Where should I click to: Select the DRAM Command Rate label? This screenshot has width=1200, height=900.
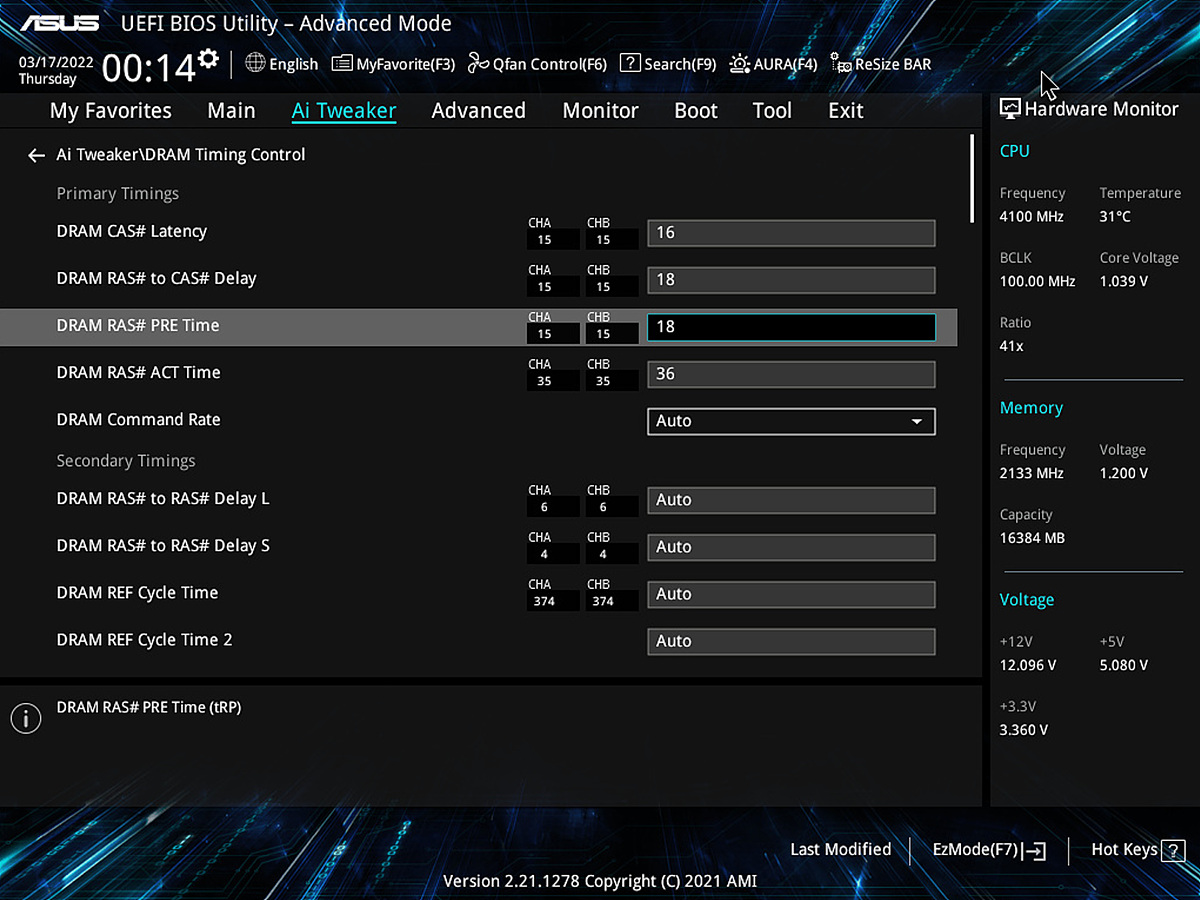coord(138,419)
